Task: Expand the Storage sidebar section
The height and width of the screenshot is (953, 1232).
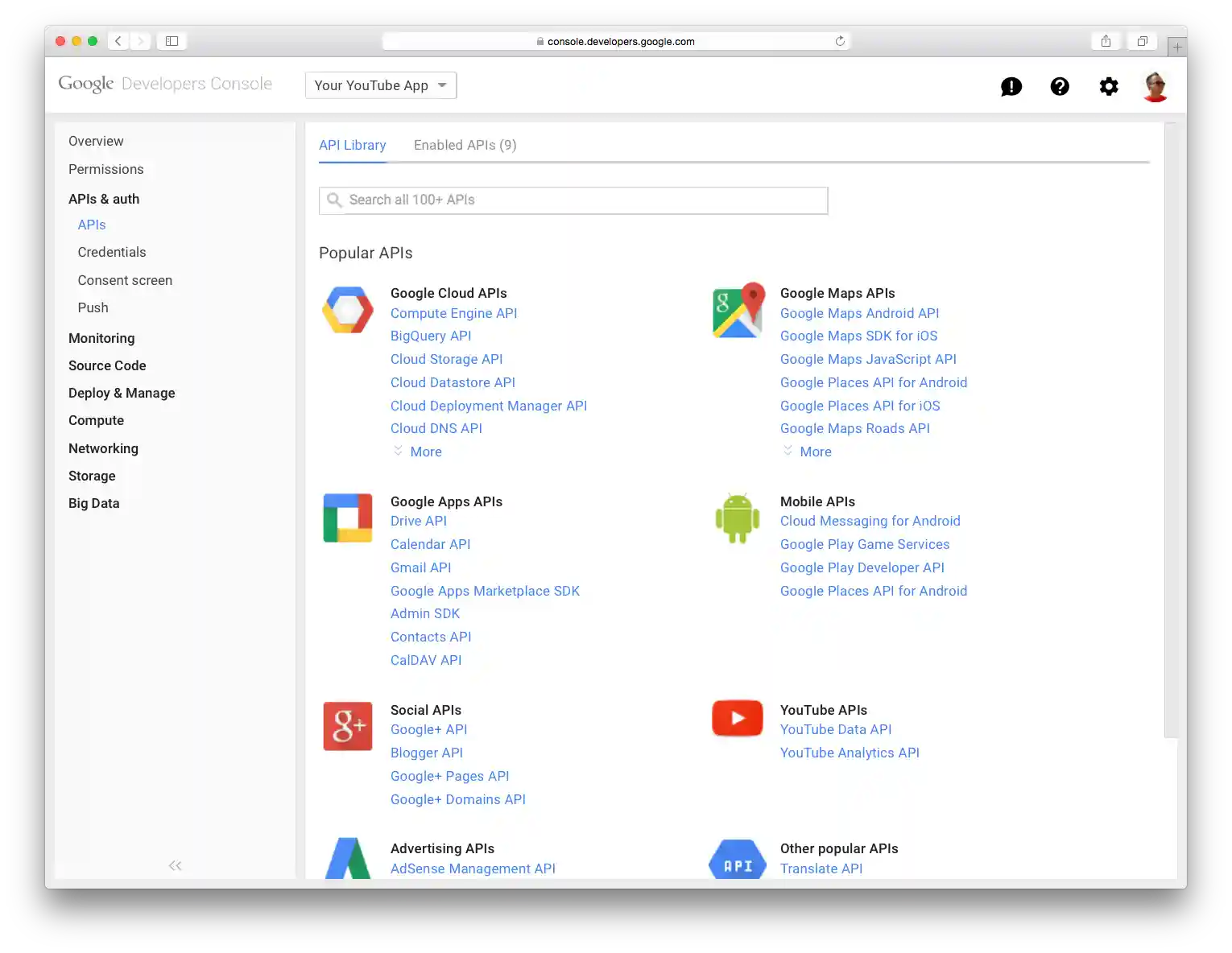Action: pos(92,476)
